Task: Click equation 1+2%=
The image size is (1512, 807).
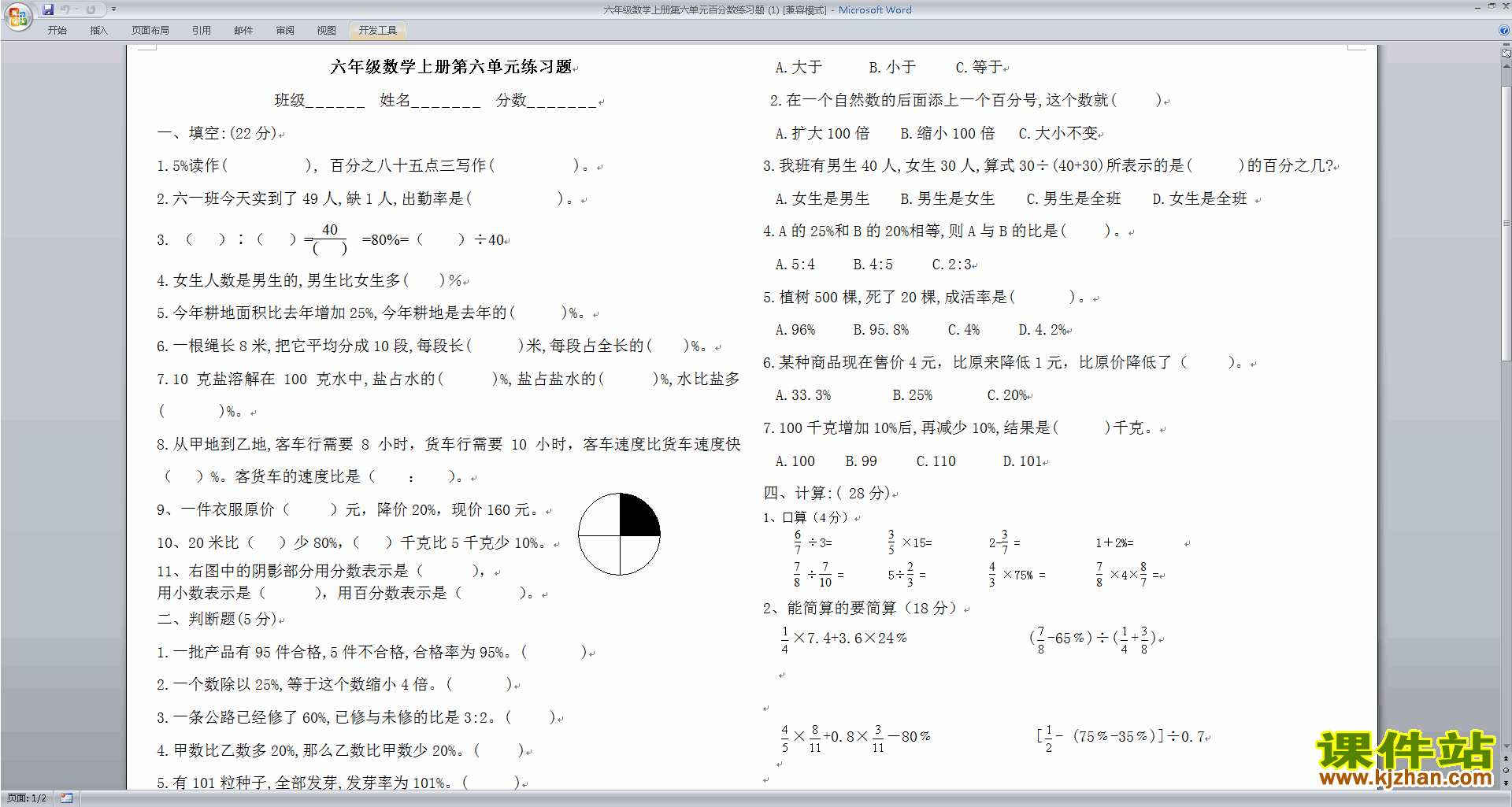Action: (x=1114, y=542)
